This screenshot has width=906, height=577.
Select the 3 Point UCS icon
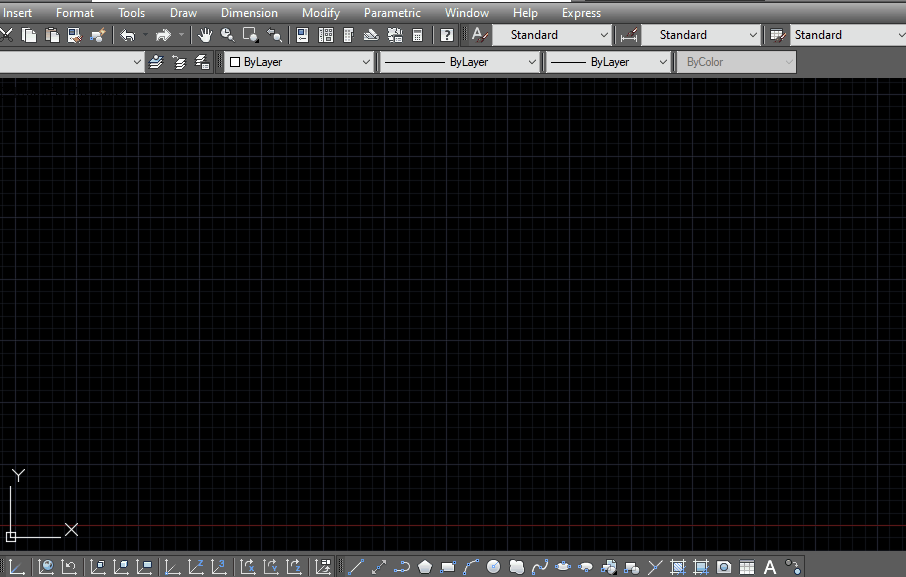coord(218,567)
